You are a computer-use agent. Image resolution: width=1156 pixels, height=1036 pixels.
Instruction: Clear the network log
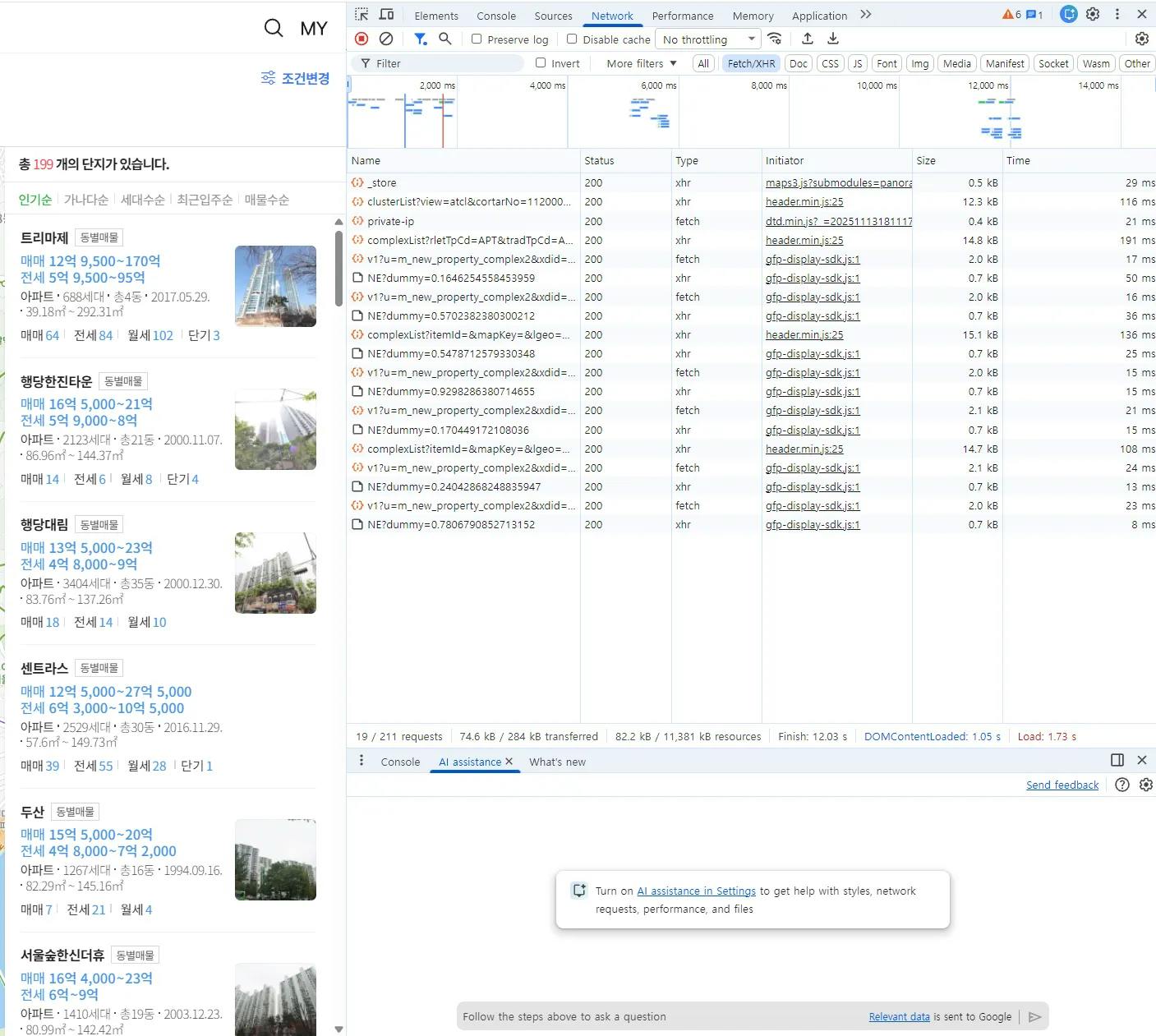coord(386,39)
